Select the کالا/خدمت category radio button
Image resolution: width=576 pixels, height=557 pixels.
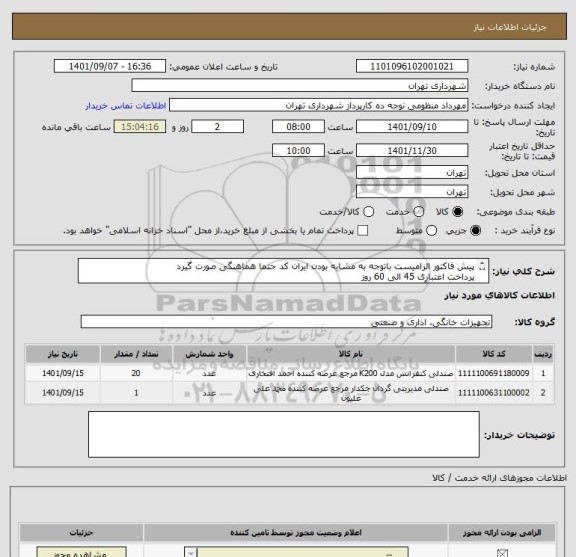pyautogui.click(x=368, y=212)
